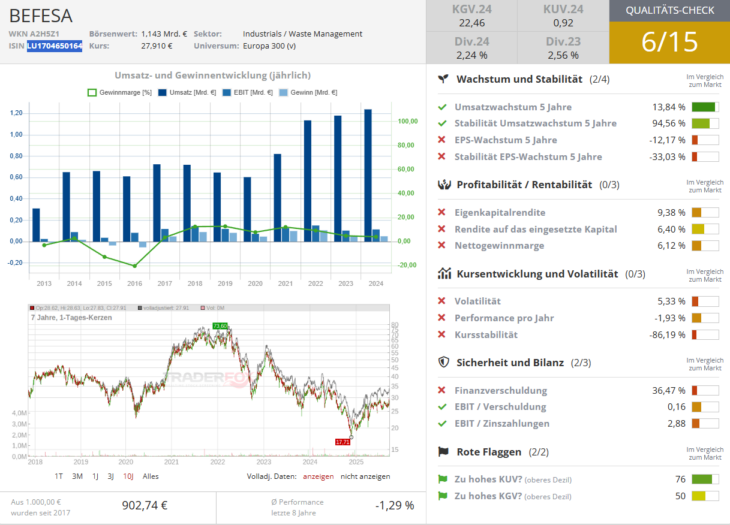This screenshot has width=730, height=525.
Task: Click the WKN A2H5Z1 text
Action: [x=34, y=34]
